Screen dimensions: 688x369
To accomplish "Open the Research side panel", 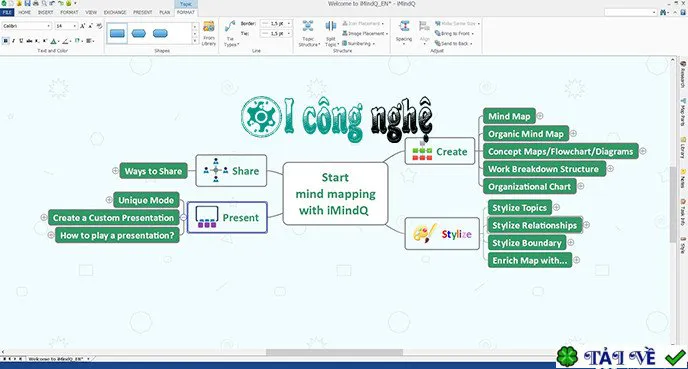I will coord(683,75).
